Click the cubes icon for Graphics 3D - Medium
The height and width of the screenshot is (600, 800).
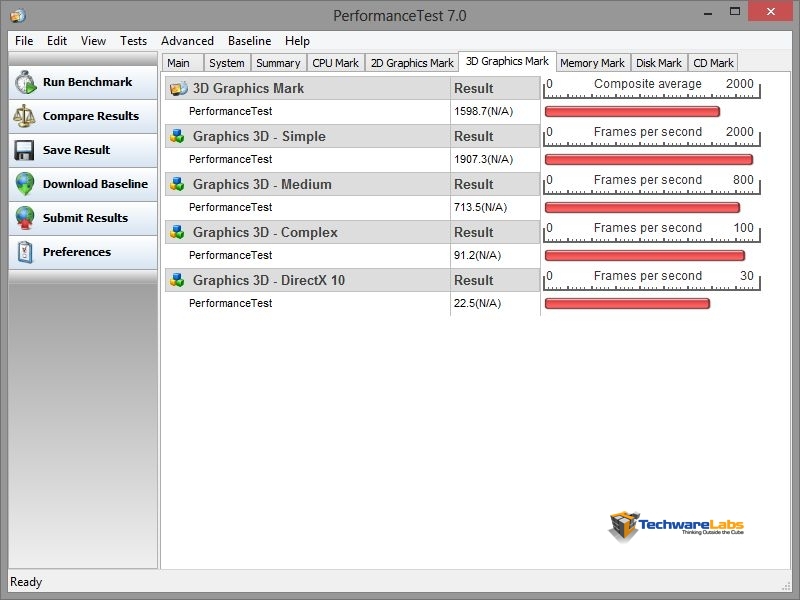177,184
